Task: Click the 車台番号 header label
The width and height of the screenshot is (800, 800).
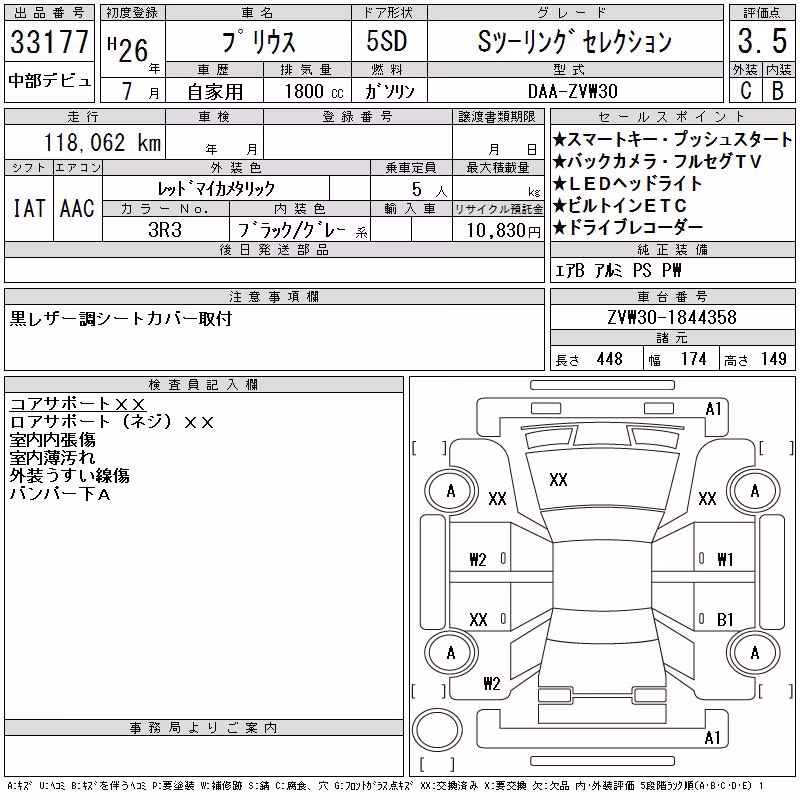Action: [x=672, y=296]
